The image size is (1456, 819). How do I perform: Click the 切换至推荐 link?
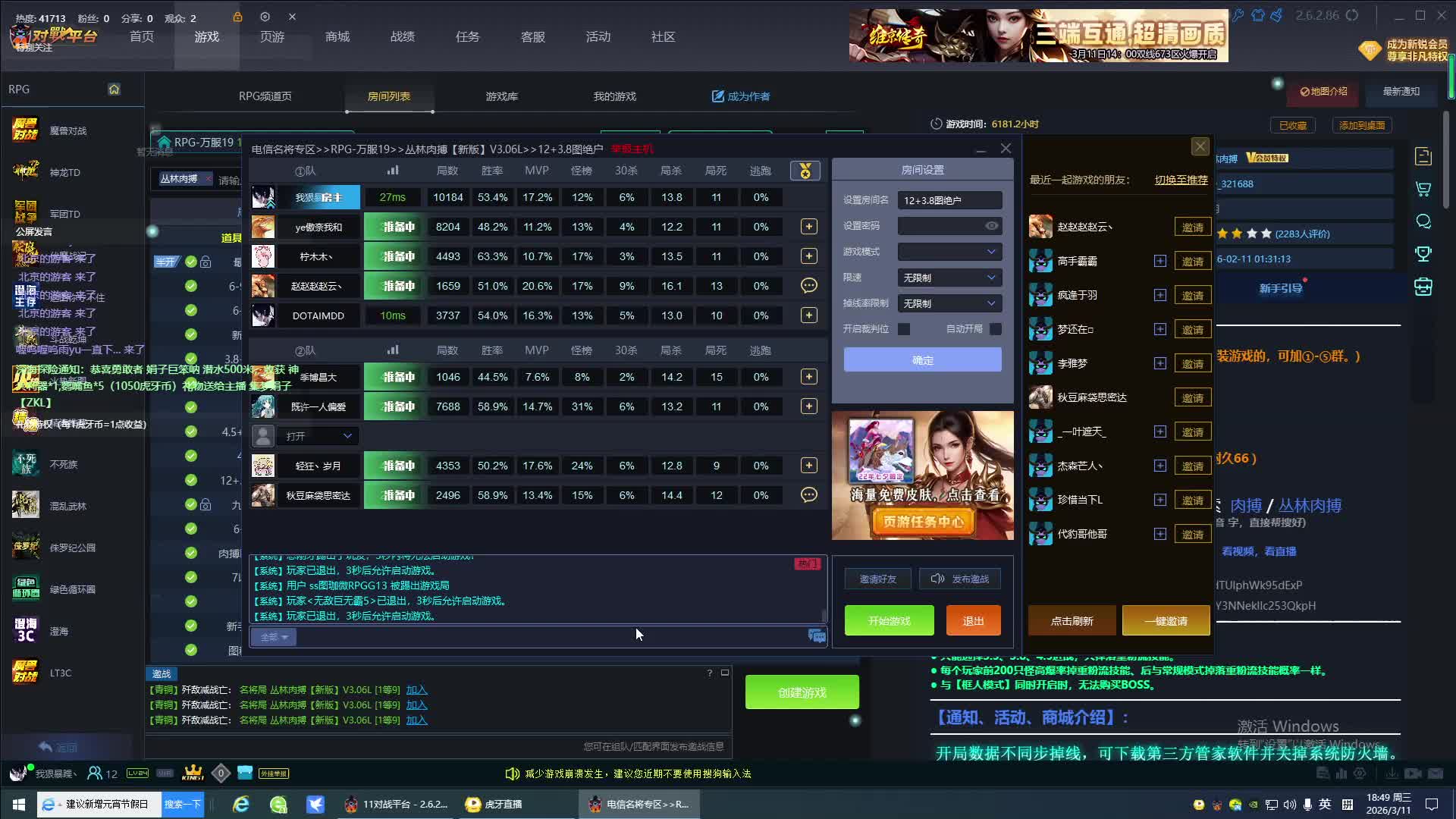tap(1181, 180)
